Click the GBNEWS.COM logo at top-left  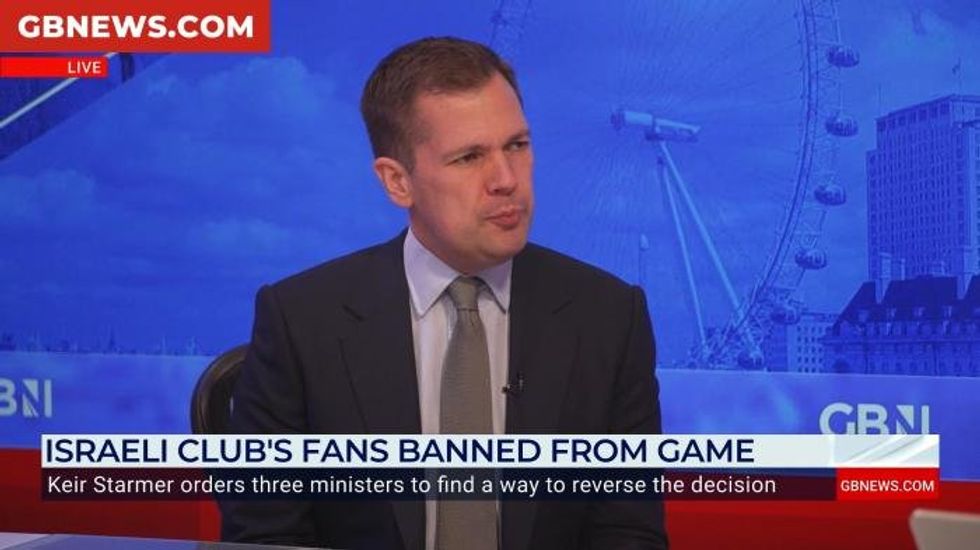pos(135,26)
